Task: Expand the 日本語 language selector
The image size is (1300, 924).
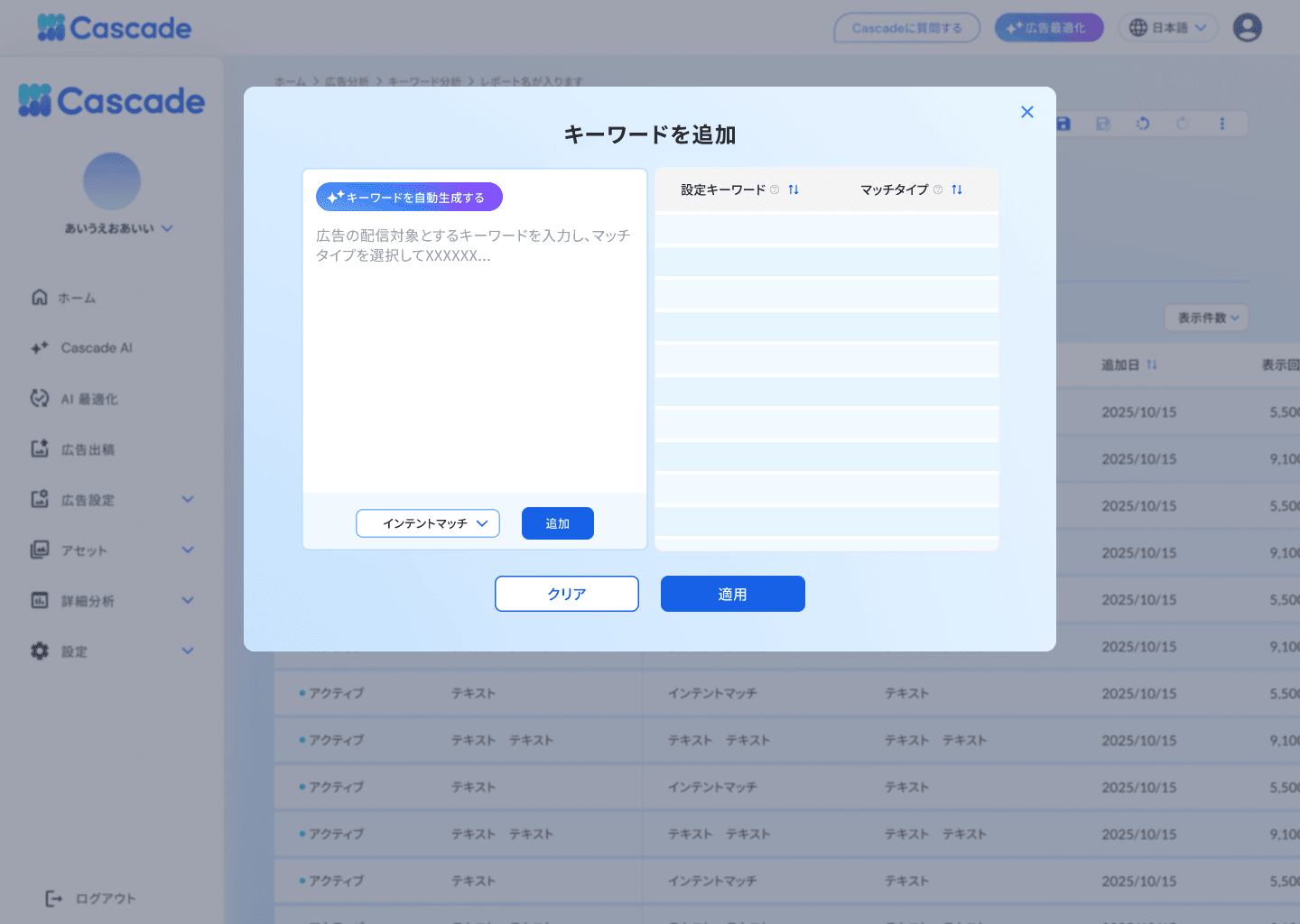Action: [x=1167, y=27]
